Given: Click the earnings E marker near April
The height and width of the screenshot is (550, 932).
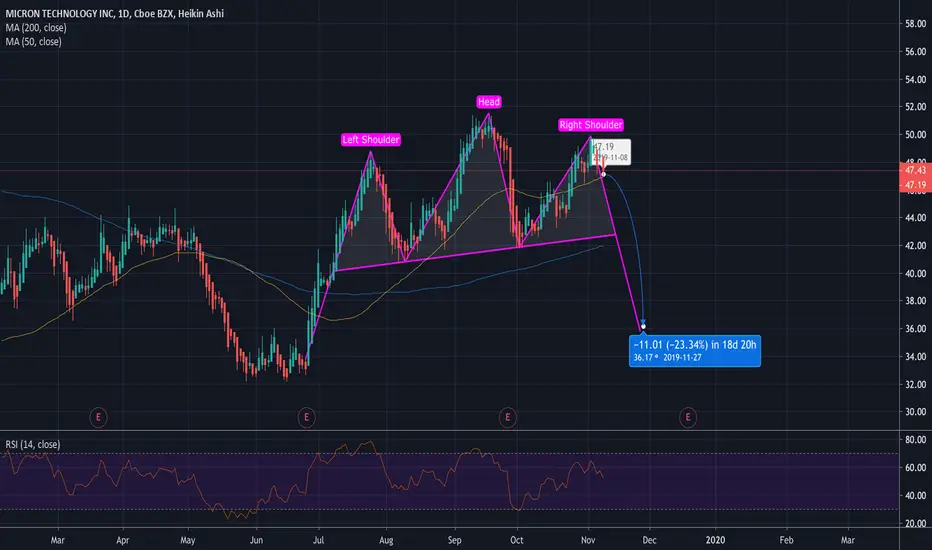Looking at the screenshot, I should pyautogui.click(x=98, y=417).
